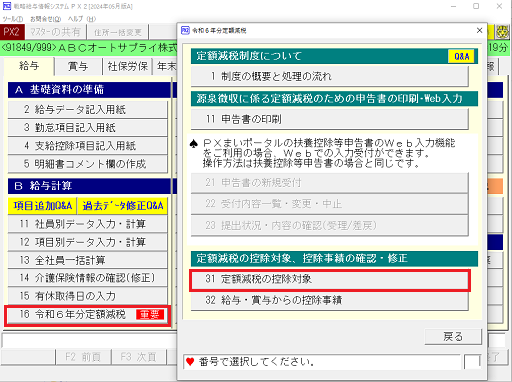512x382 pixels.
Task: Open 5 明細書コメント欄の作成
Action: point(87,164)
